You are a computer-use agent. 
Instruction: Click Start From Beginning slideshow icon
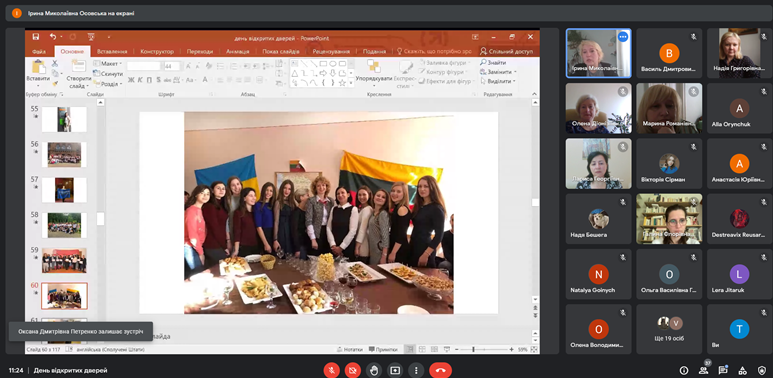pos(91,37)
